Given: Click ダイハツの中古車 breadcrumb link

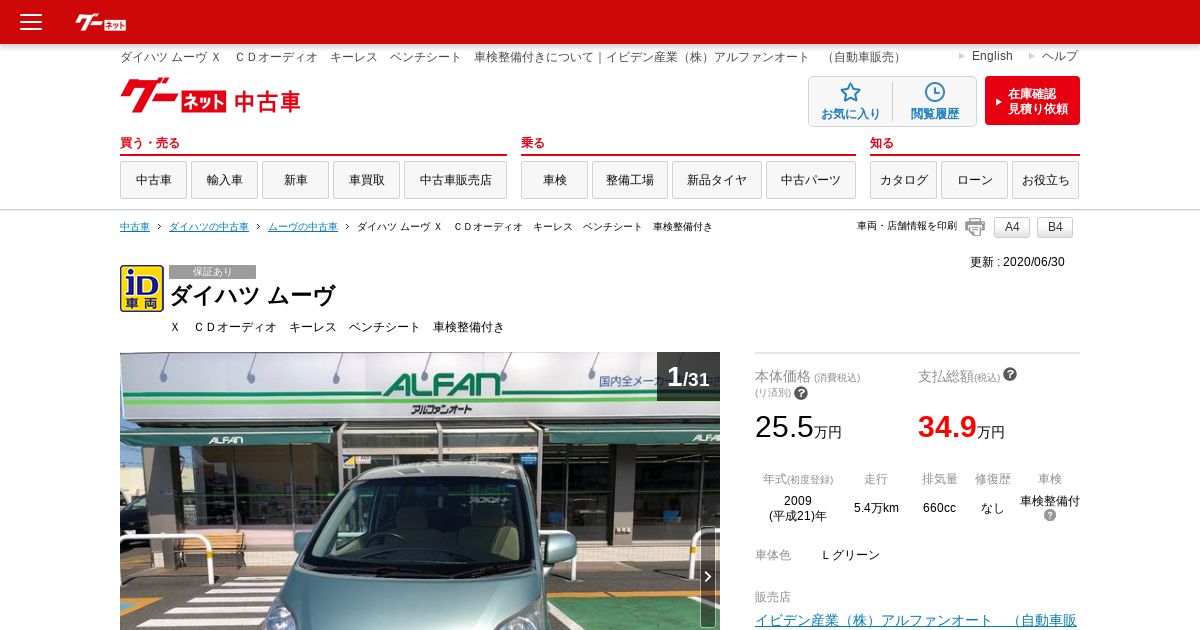Looking at the screenshot, I should [x=209, y=227].
